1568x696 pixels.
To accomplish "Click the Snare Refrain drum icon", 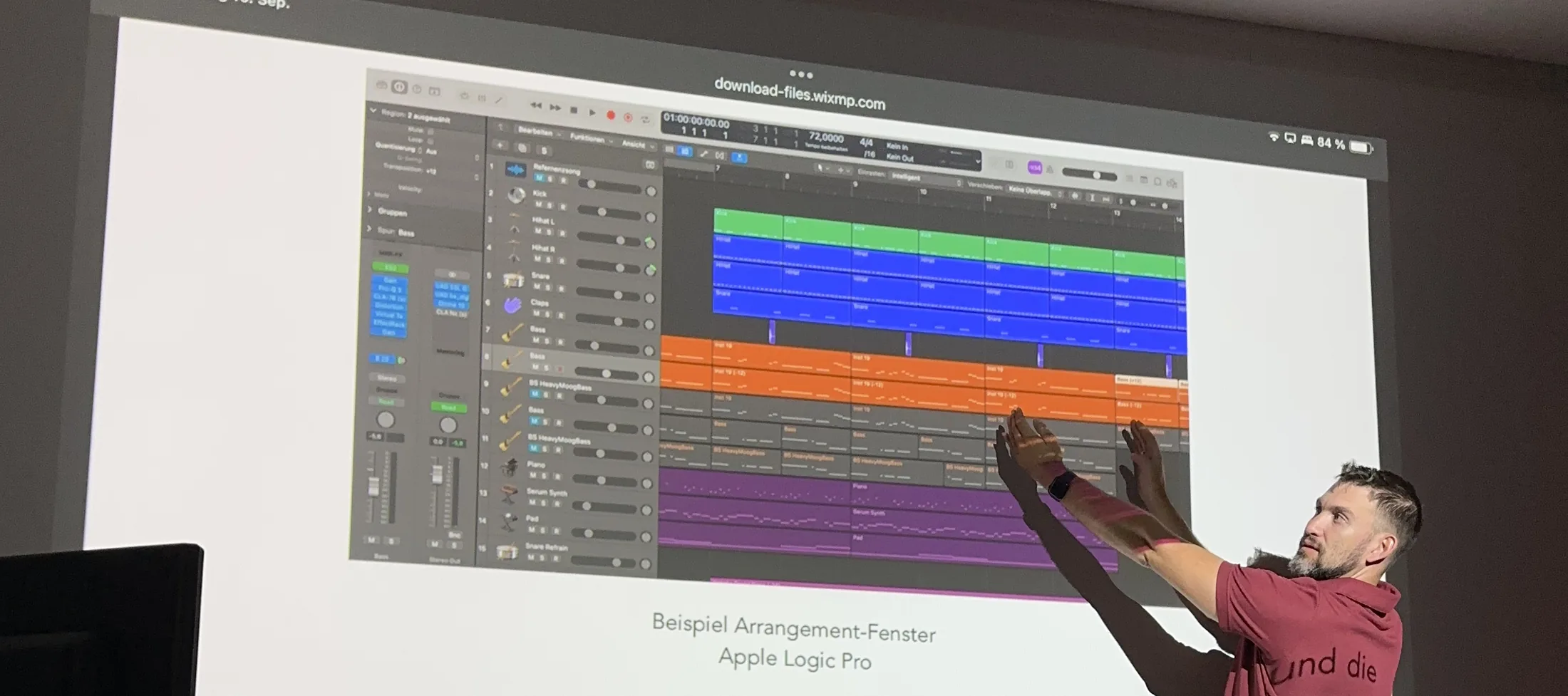I will (507, 551).
